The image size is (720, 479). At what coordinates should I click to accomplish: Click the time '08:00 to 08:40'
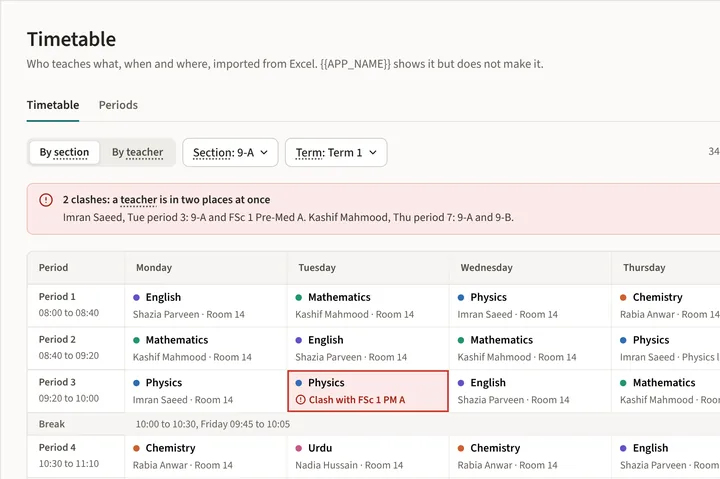coord(68,313)
